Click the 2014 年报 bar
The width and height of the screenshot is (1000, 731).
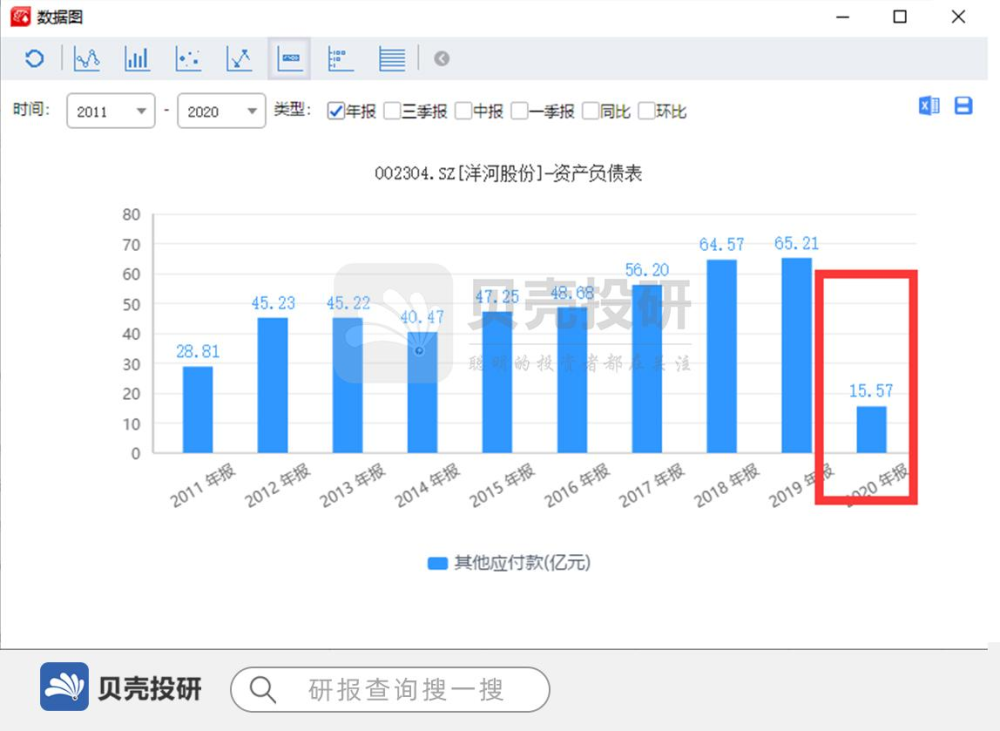(x=422, y=392)
